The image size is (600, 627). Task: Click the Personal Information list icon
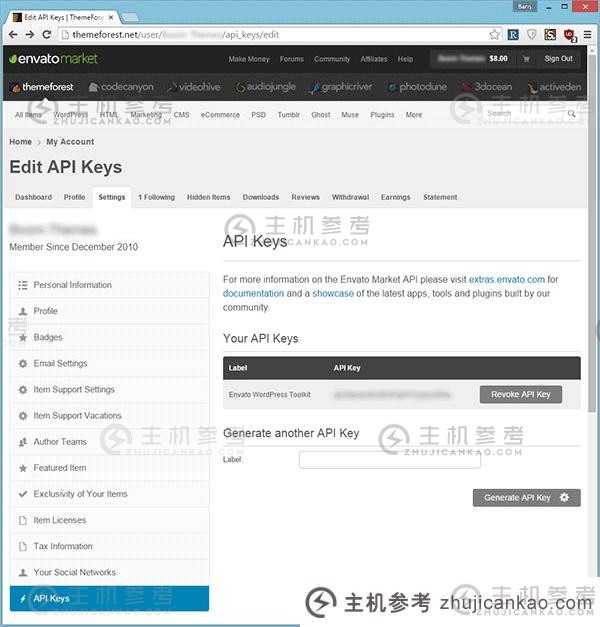[23, 285]
